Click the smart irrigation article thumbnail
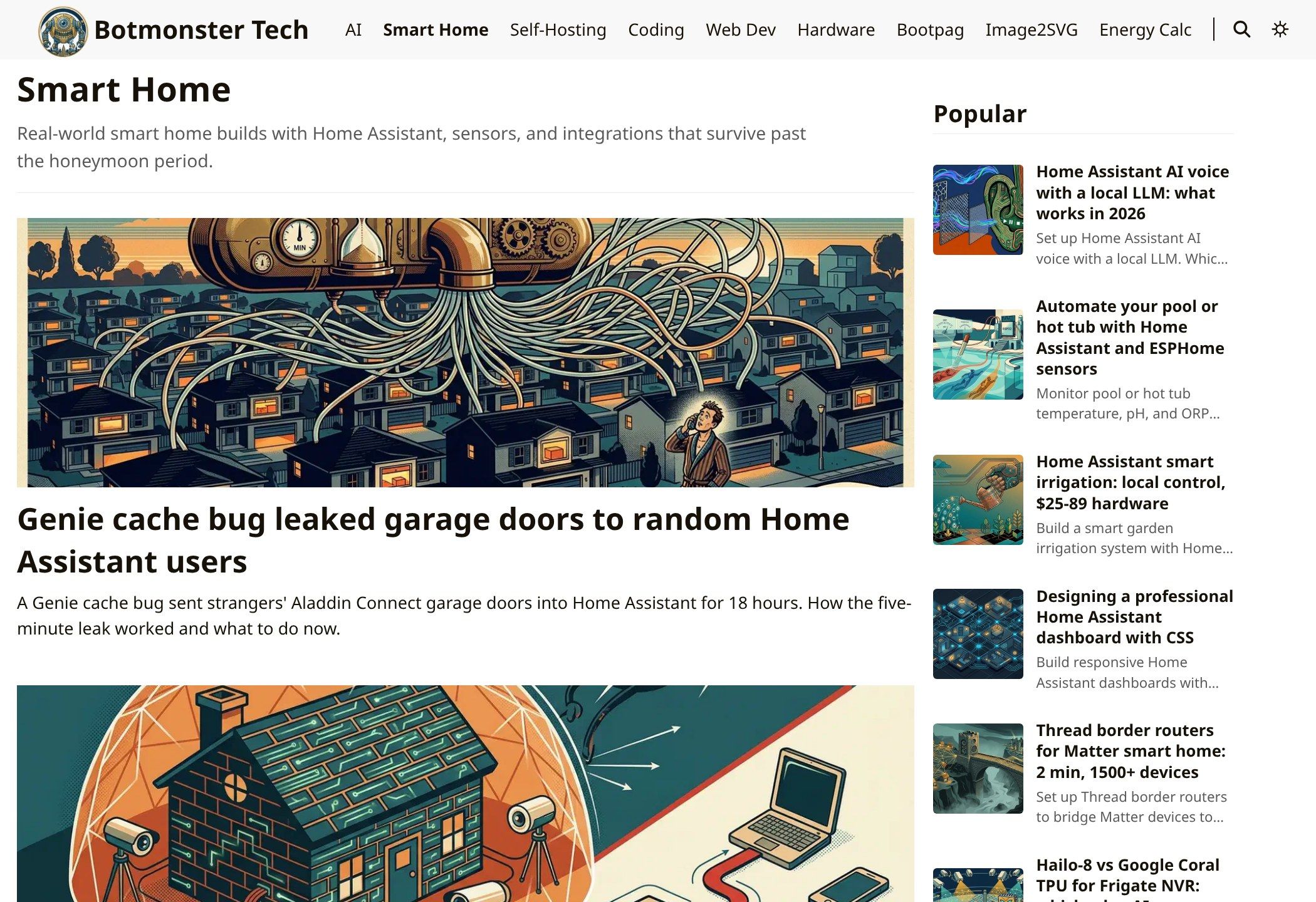The width and height of the screenshot is (1316, 902). coord(978,500)
